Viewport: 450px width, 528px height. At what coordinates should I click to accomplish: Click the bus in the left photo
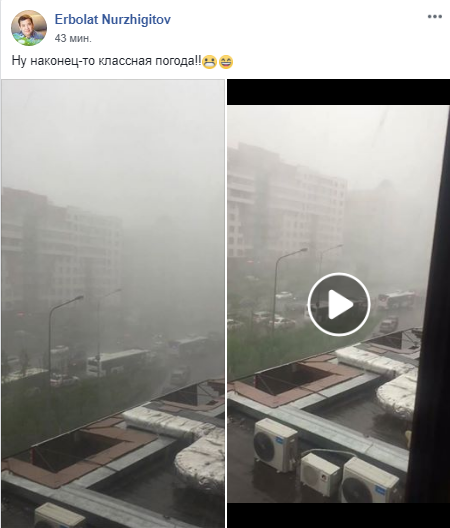(x=116, y=362)
